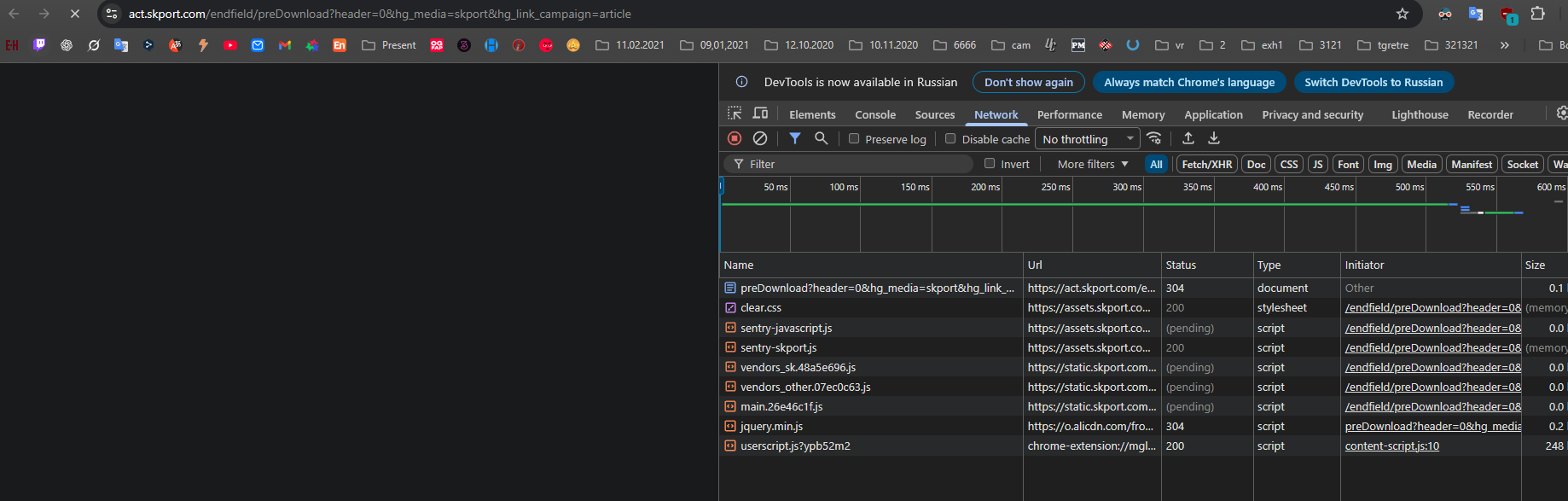This screenshot has width=1568, height=501.
Task: Stop recording network log
Action: pos(735,138)
